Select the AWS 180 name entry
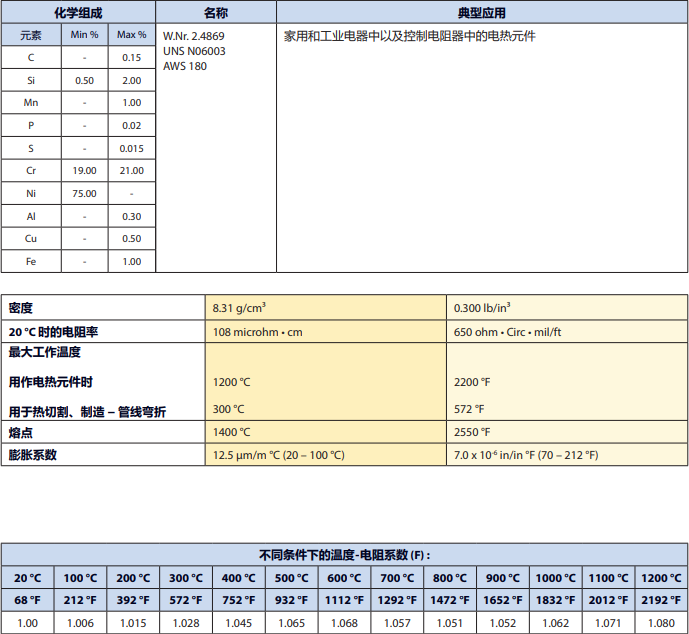 click(x=185, y=66)
